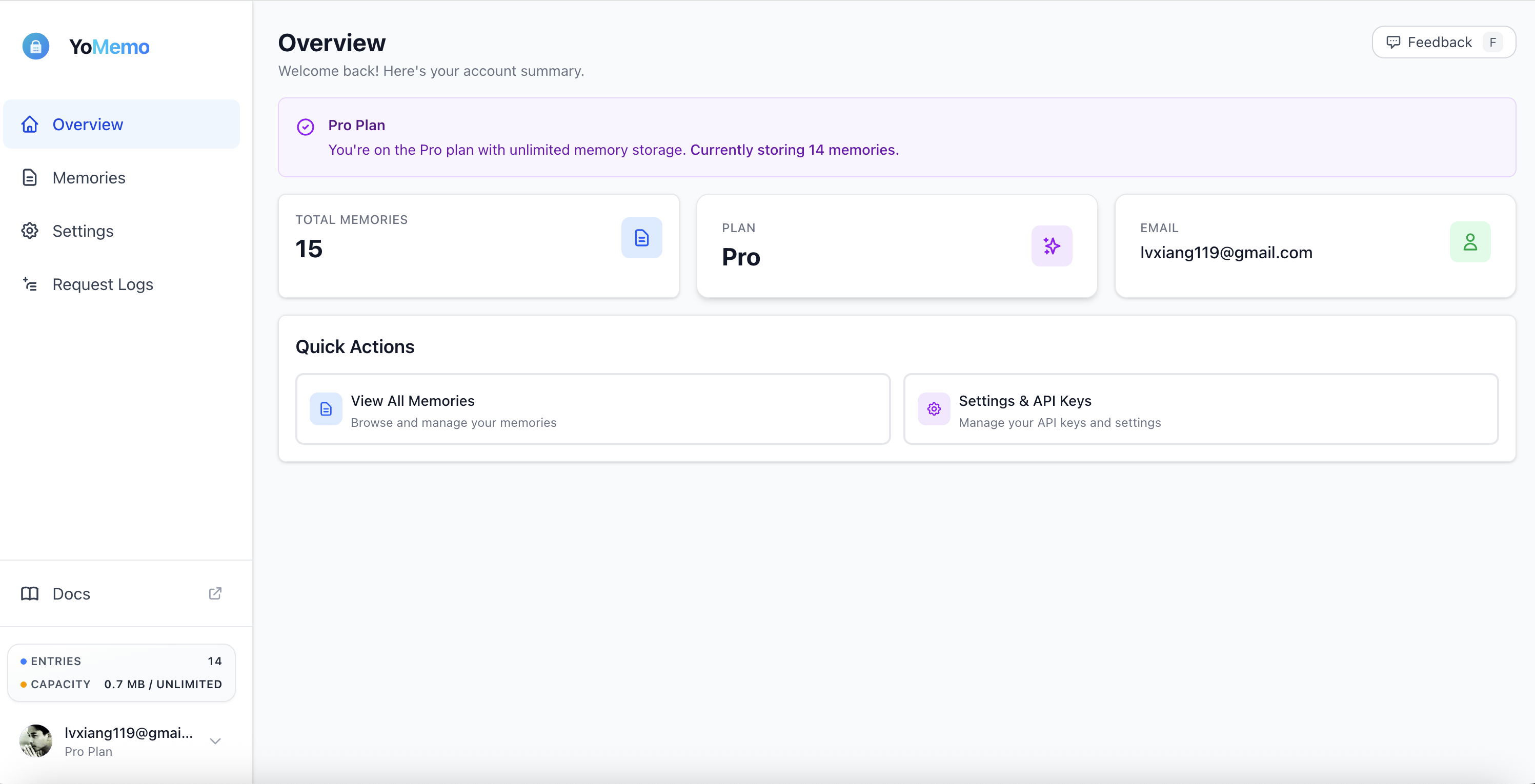This screenshot has width=1535, height=784.
Task: Click the YoMemo lock logo icon
Action: click(36, 47)
